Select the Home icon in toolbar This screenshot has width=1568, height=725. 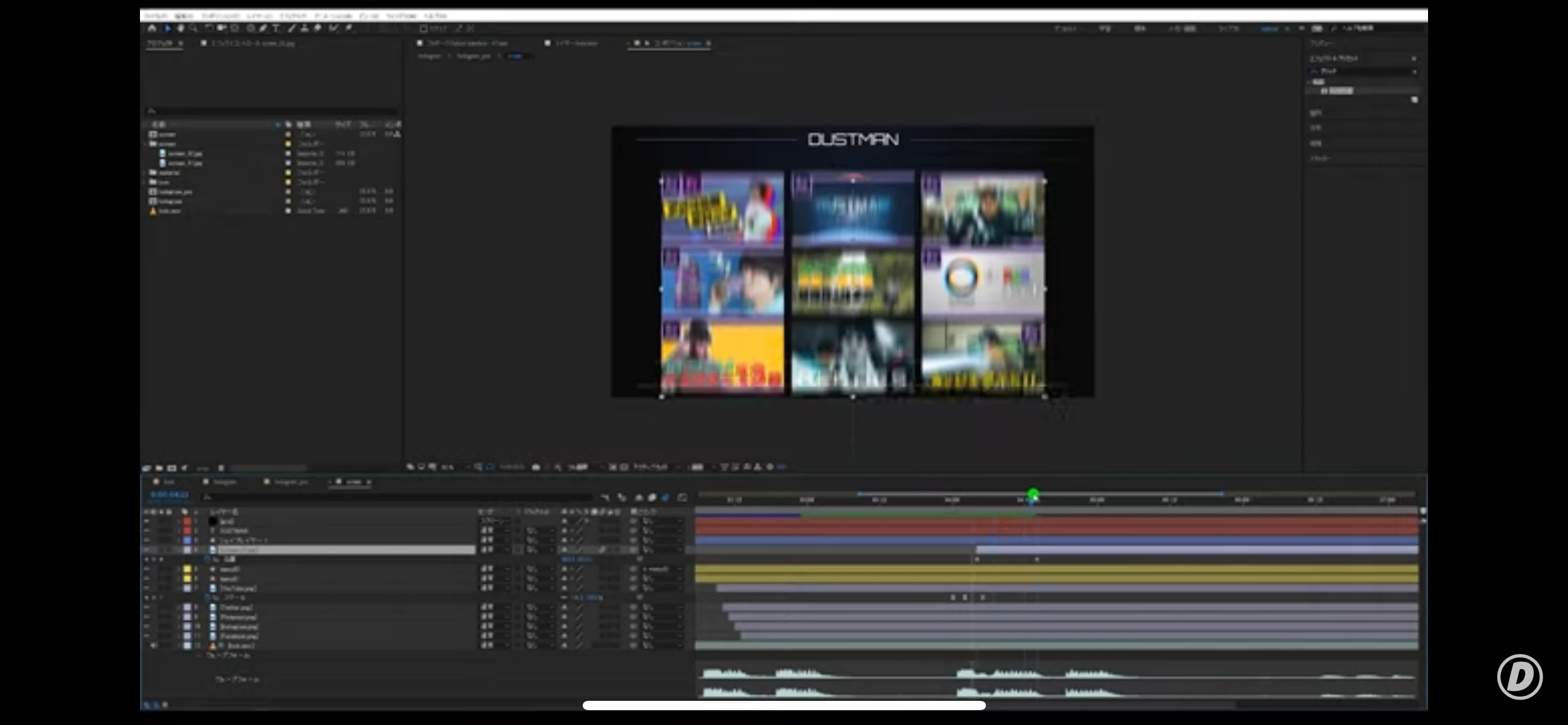coord(152,29)
